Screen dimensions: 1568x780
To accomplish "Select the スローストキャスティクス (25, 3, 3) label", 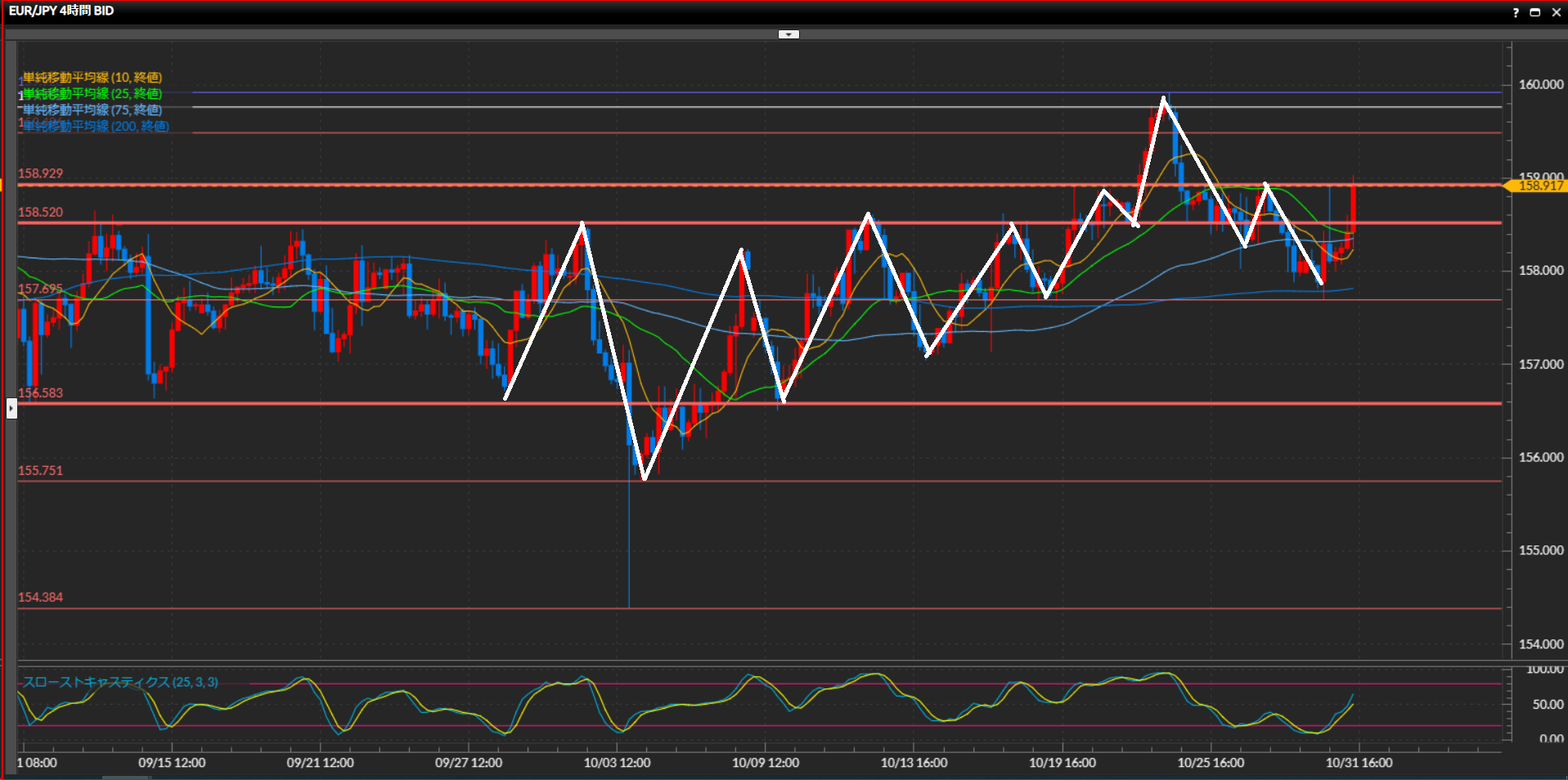I will click(120, 682).
